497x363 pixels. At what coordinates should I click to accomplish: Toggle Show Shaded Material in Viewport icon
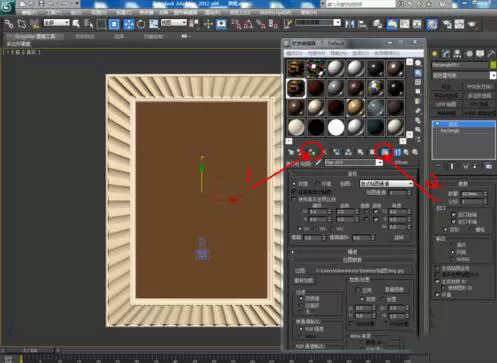pos(385,152)
